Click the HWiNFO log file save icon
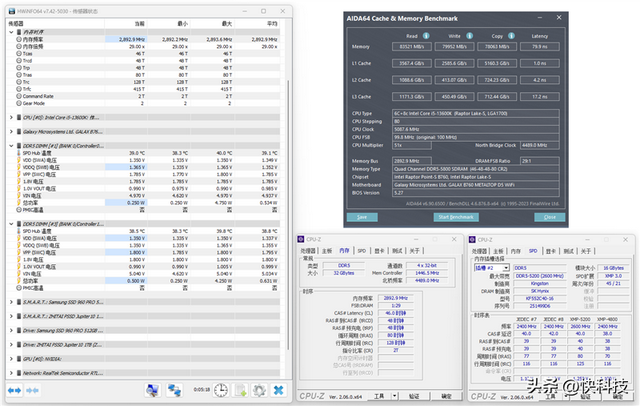 239,389
